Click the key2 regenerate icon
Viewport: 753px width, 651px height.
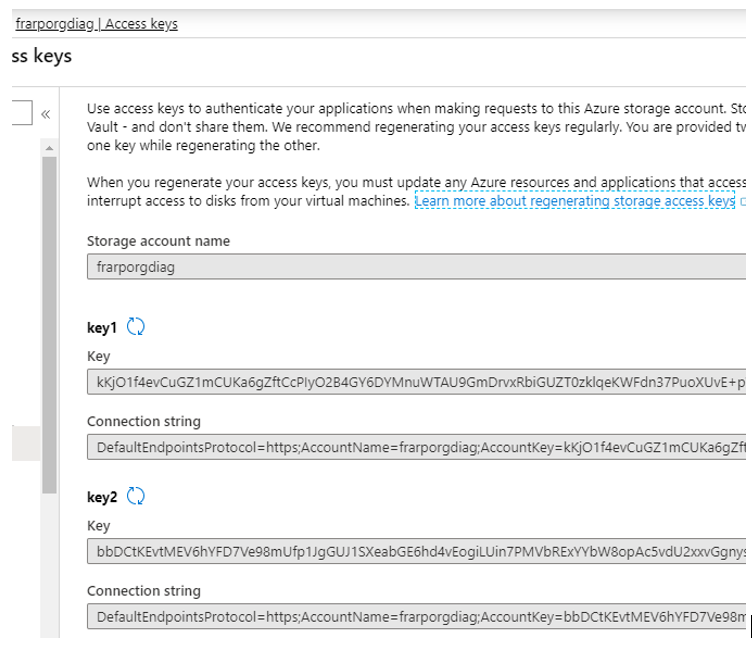point(137,497)
